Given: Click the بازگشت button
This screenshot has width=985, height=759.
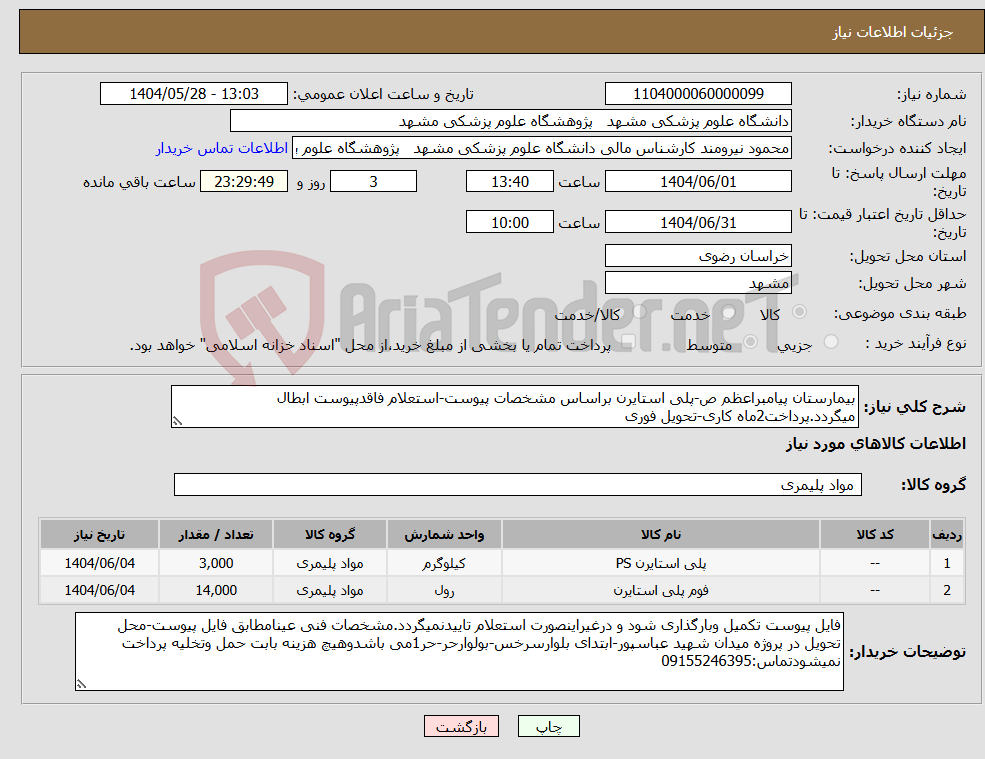Looking at the screenshot, I should coord(461,726).
